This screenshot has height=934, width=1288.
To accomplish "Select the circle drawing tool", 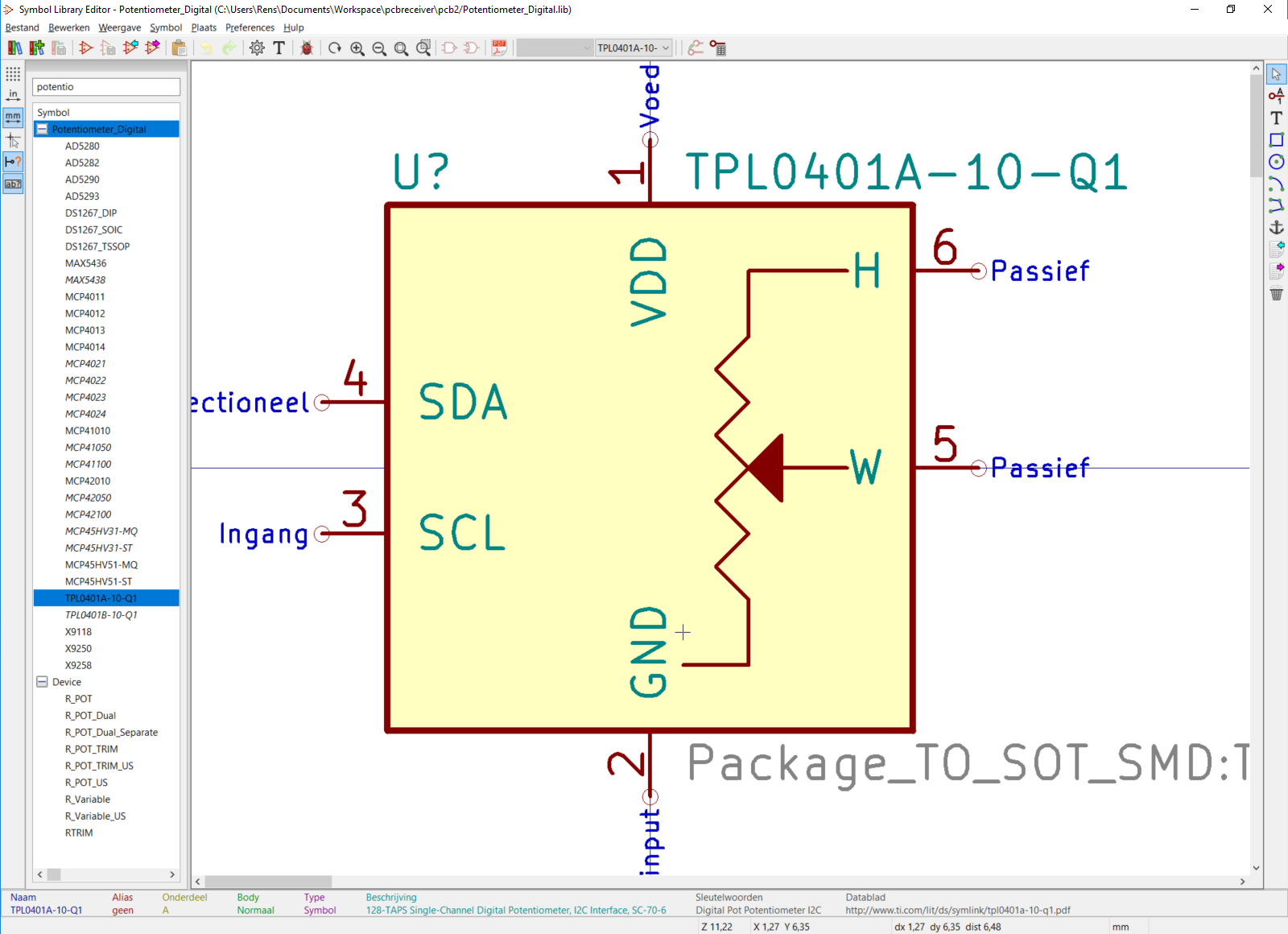I will 1277,161.
